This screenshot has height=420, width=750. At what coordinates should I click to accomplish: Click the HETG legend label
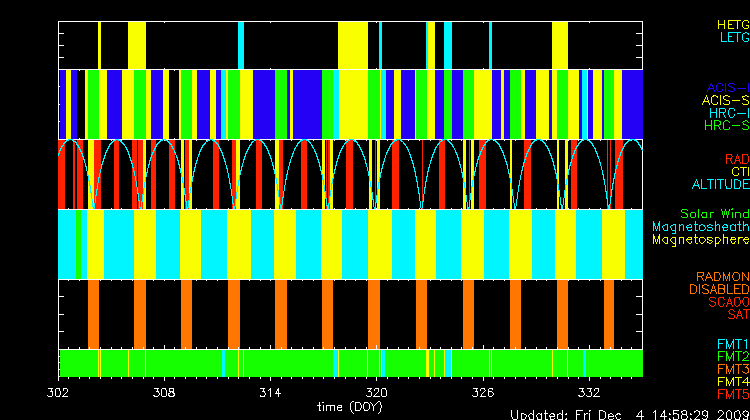732,24
